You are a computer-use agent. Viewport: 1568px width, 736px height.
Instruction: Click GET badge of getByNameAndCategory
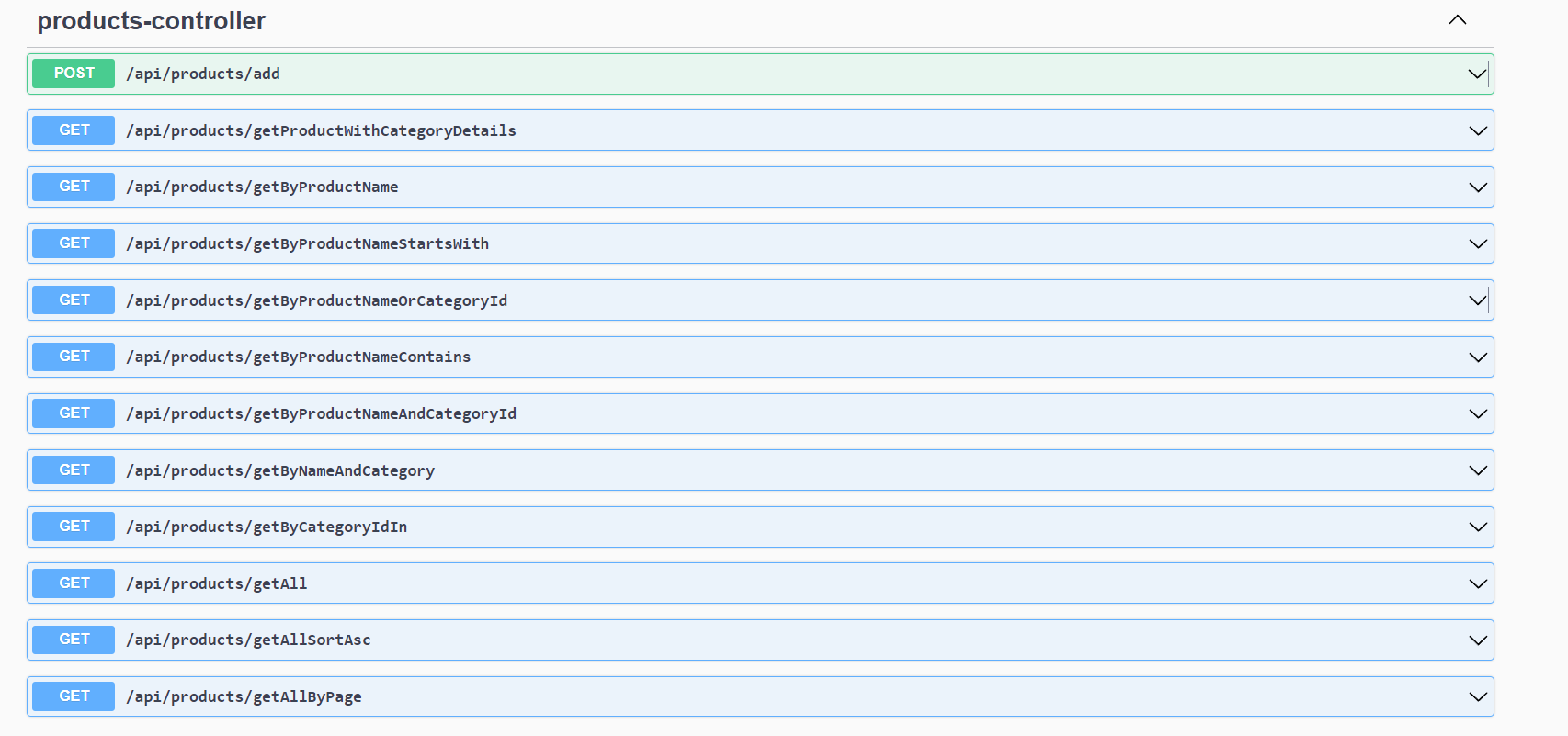74,470
